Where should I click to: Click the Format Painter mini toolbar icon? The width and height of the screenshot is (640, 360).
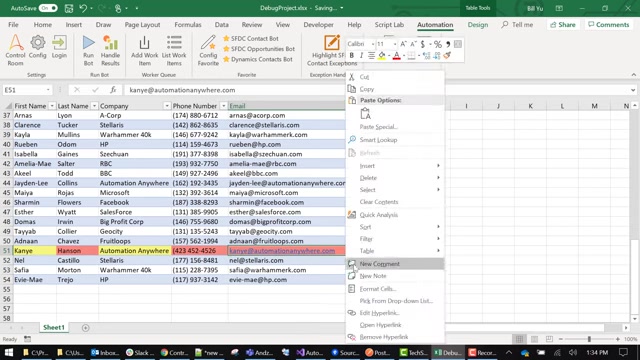tap(447, 55)
